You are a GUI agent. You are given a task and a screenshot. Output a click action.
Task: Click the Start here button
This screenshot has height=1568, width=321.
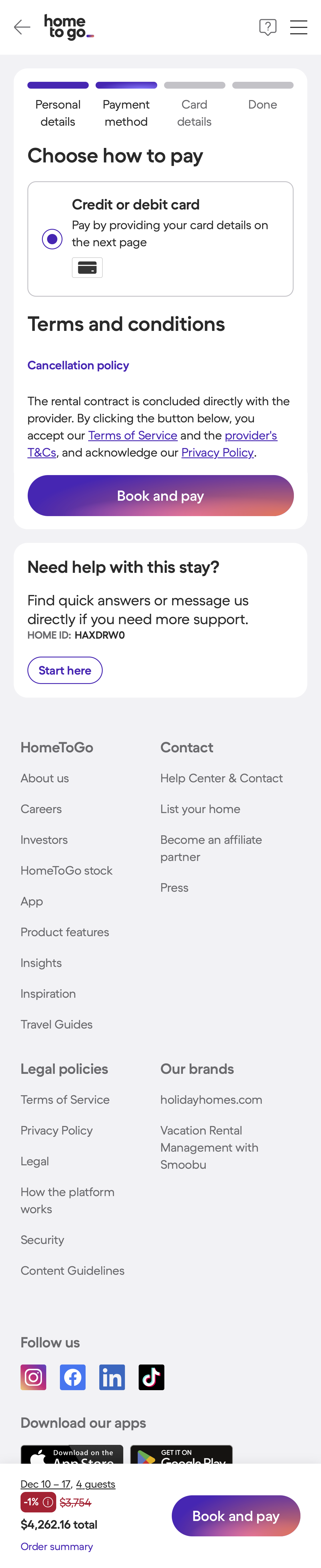pos(64,670)
